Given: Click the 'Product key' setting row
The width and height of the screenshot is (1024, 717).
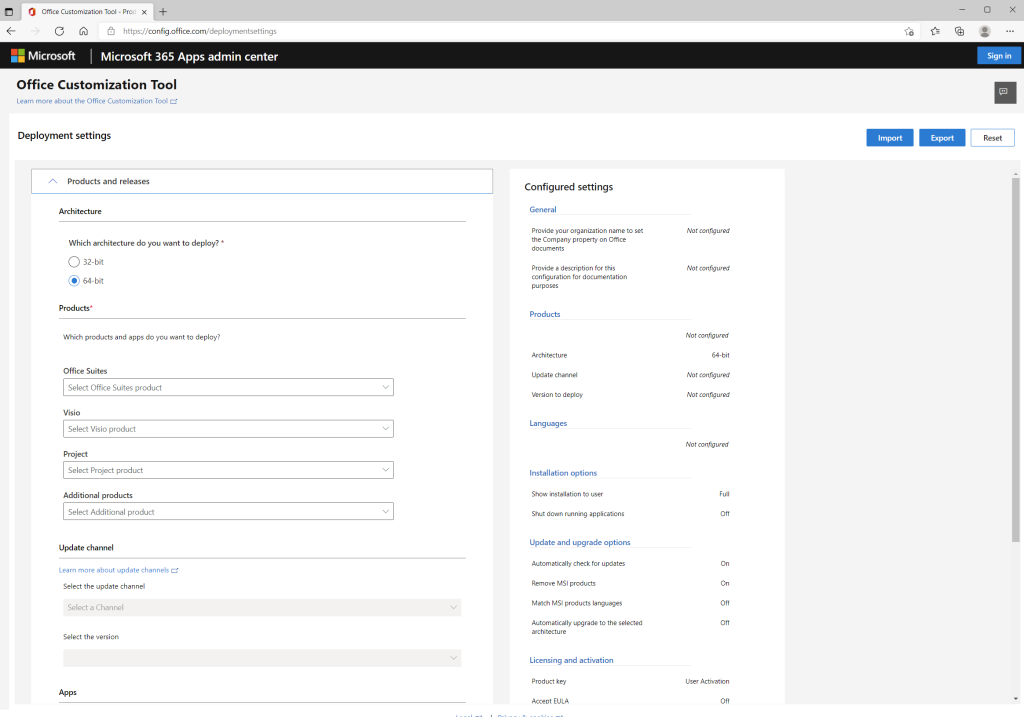Looking at the screenshot, I should click(x=630, y=681).
